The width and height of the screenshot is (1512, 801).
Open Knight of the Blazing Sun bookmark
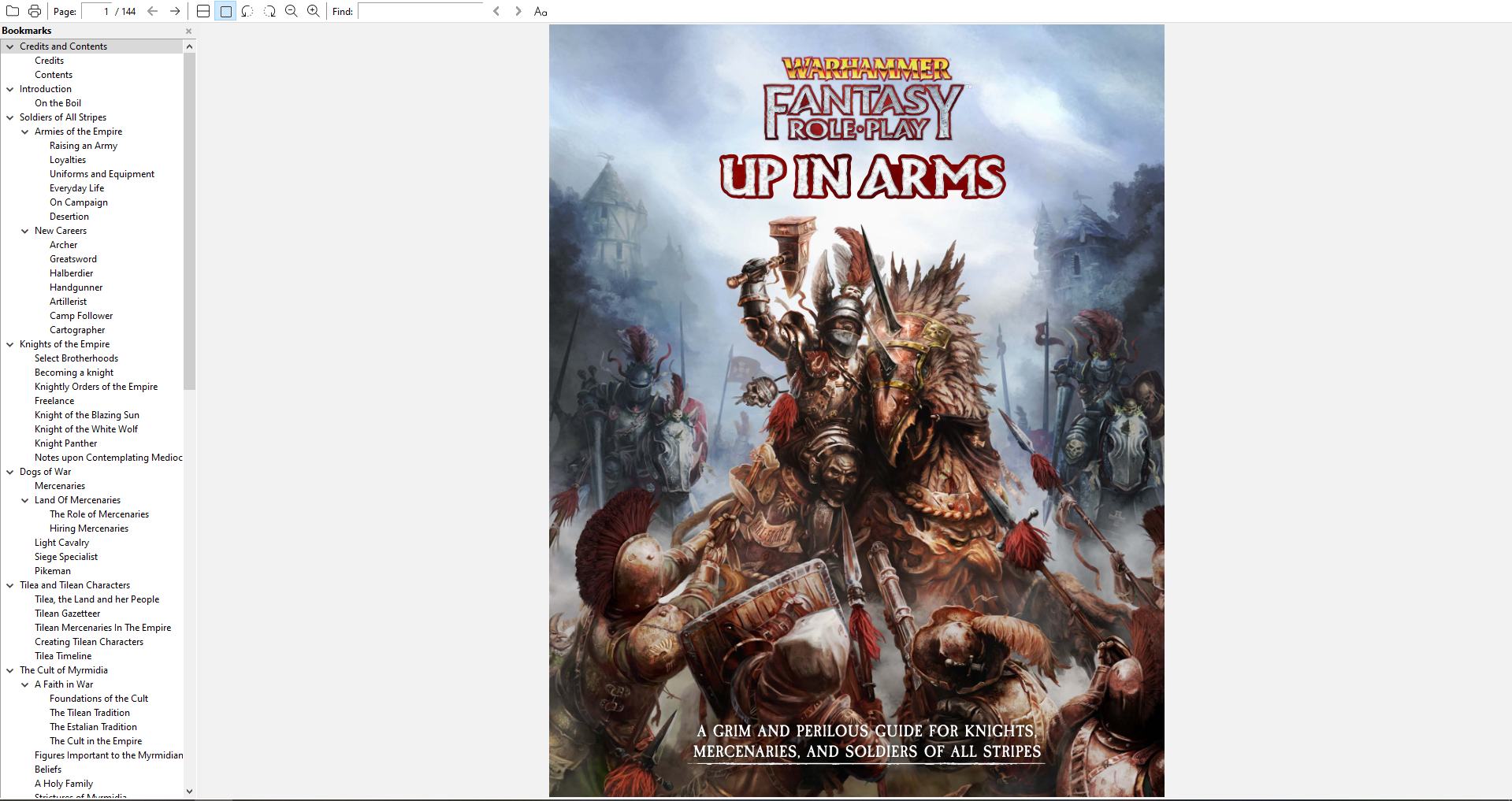[87, 415]
